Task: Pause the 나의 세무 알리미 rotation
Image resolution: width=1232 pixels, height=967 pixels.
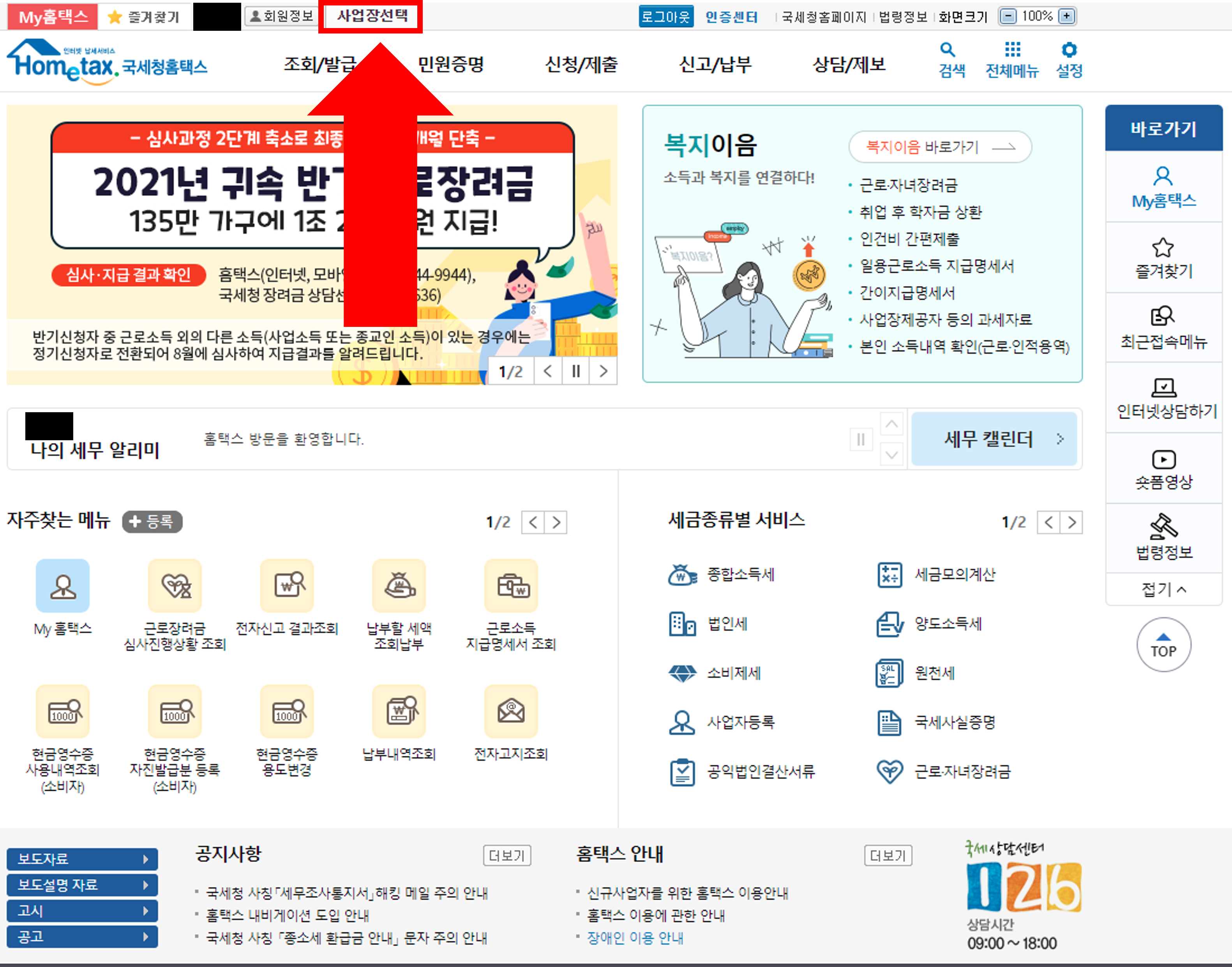Action: point(861,439)
